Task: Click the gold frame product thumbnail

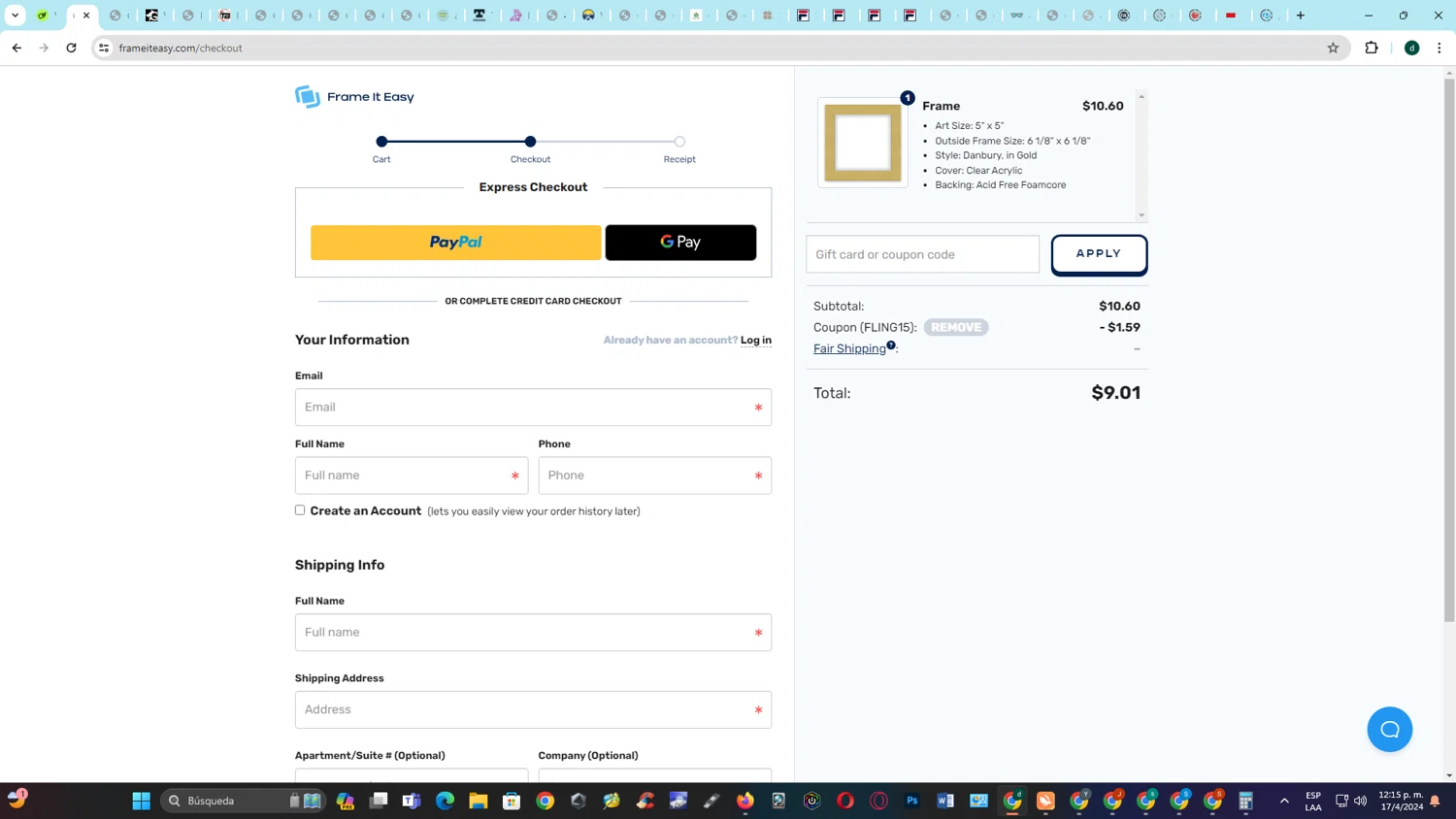Action: 863,143
